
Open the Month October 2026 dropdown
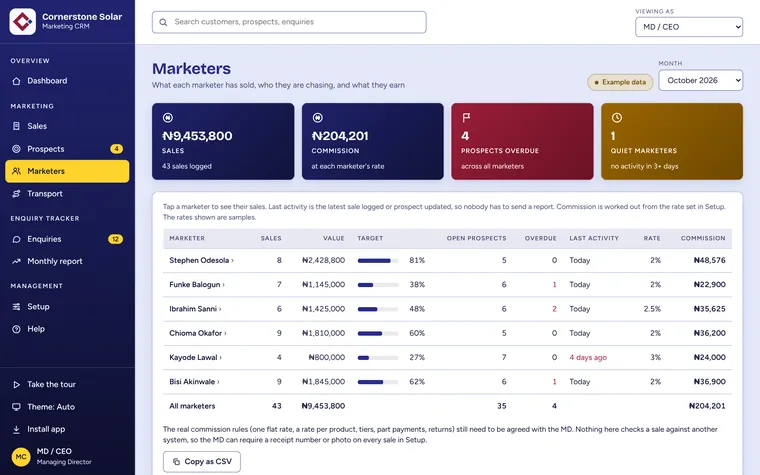pos(700,80)
